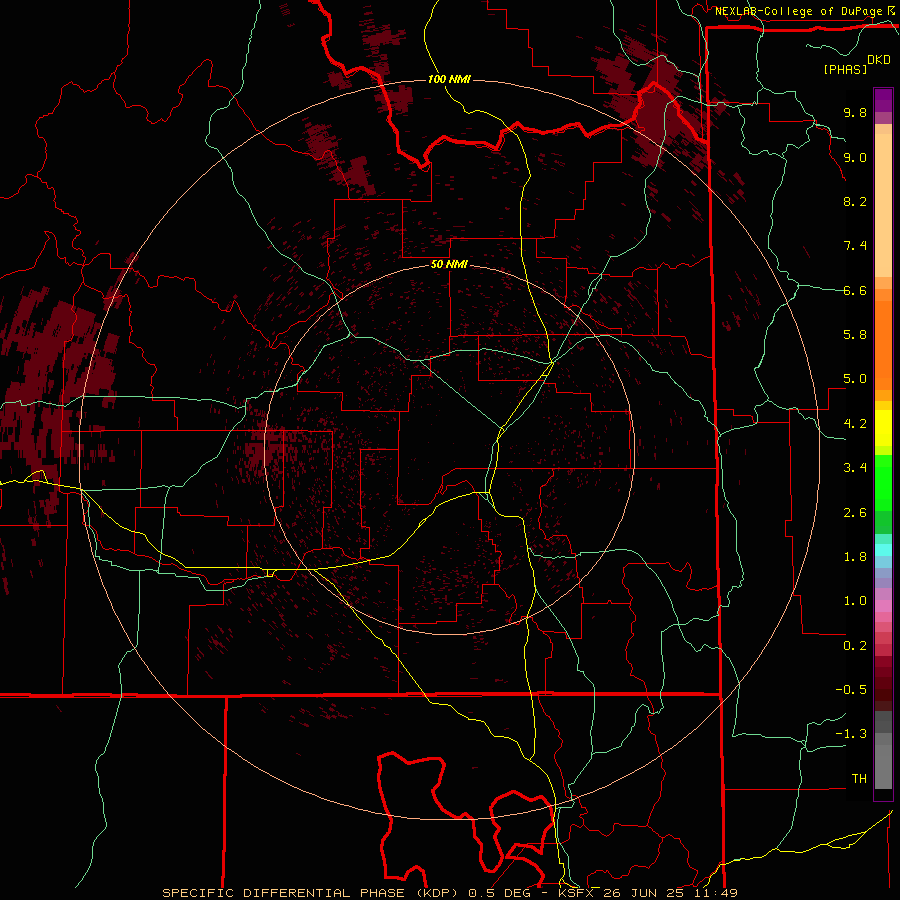Pick the large peach color bar segment
Screen dimensions: 900x900
tap(883, 205)
